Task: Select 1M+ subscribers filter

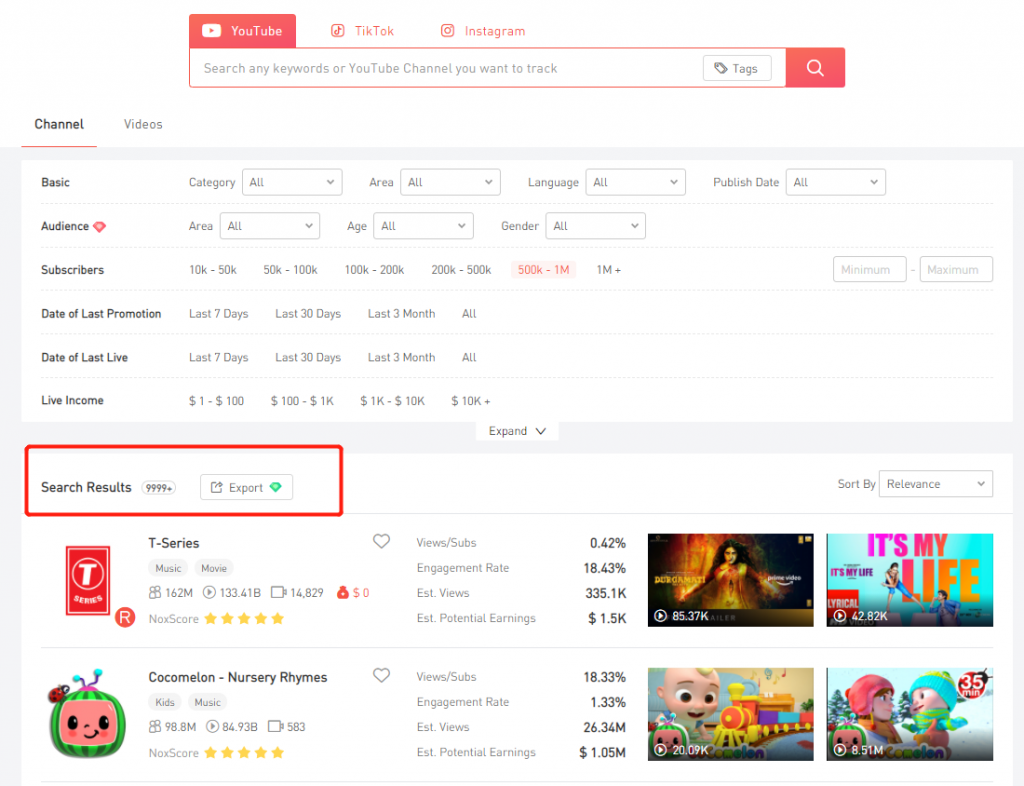Action: tap(609, 270)
